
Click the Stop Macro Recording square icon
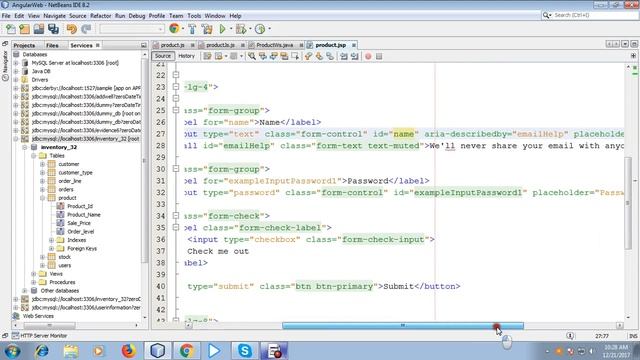(379, 56)
